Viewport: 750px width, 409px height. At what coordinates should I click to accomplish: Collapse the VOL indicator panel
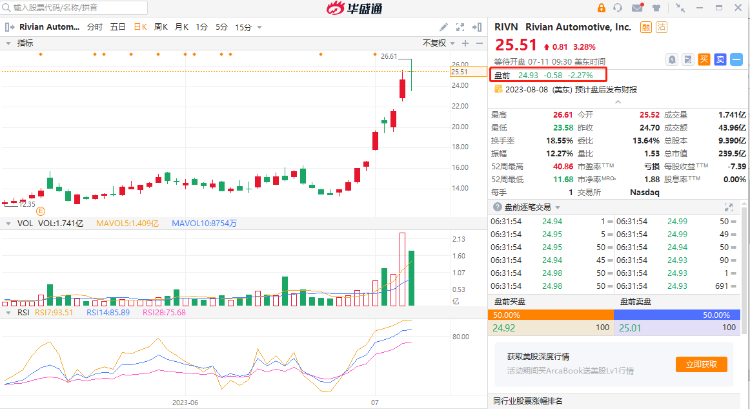tap(8, 223)
